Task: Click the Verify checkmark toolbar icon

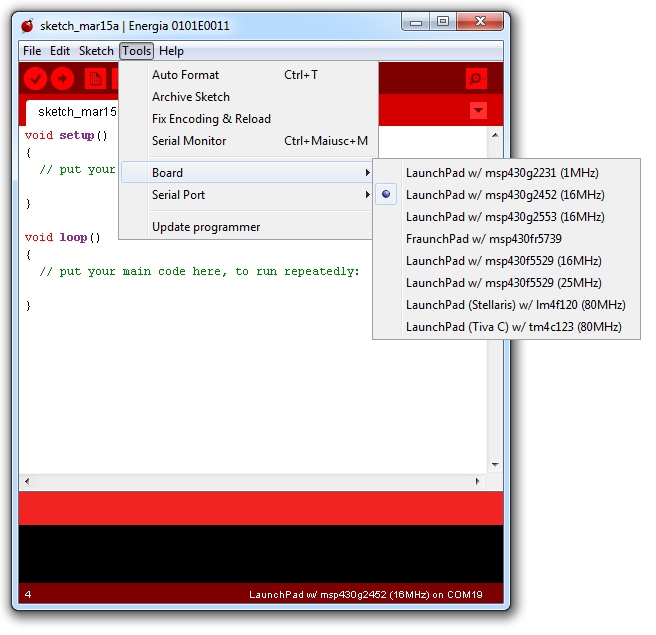Action: [35, 78]
